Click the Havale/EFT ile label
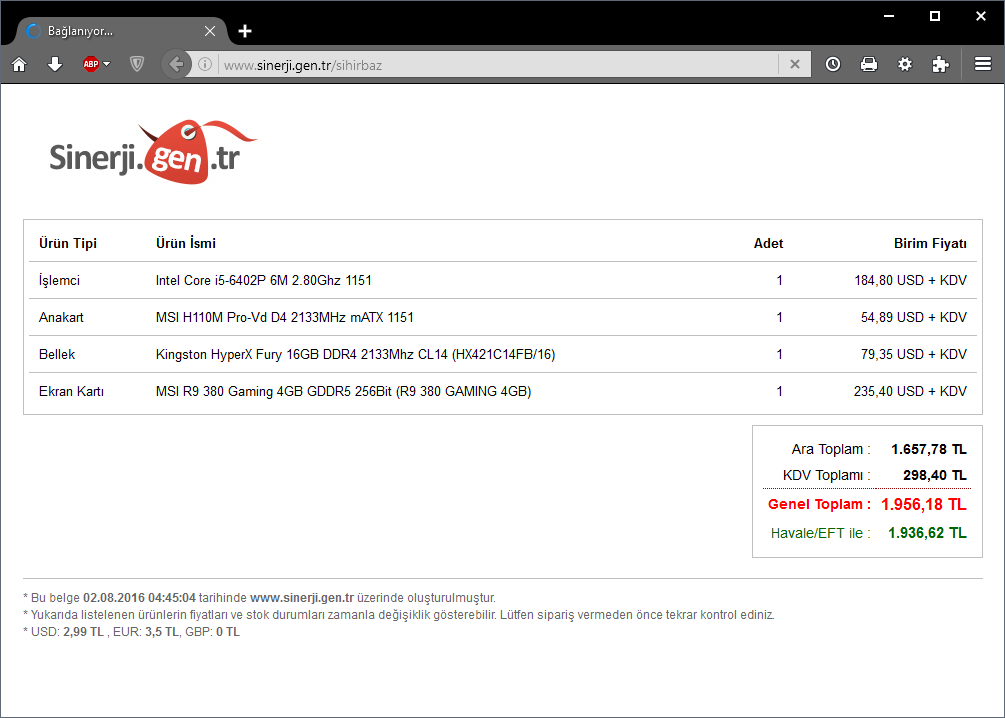 820,533
